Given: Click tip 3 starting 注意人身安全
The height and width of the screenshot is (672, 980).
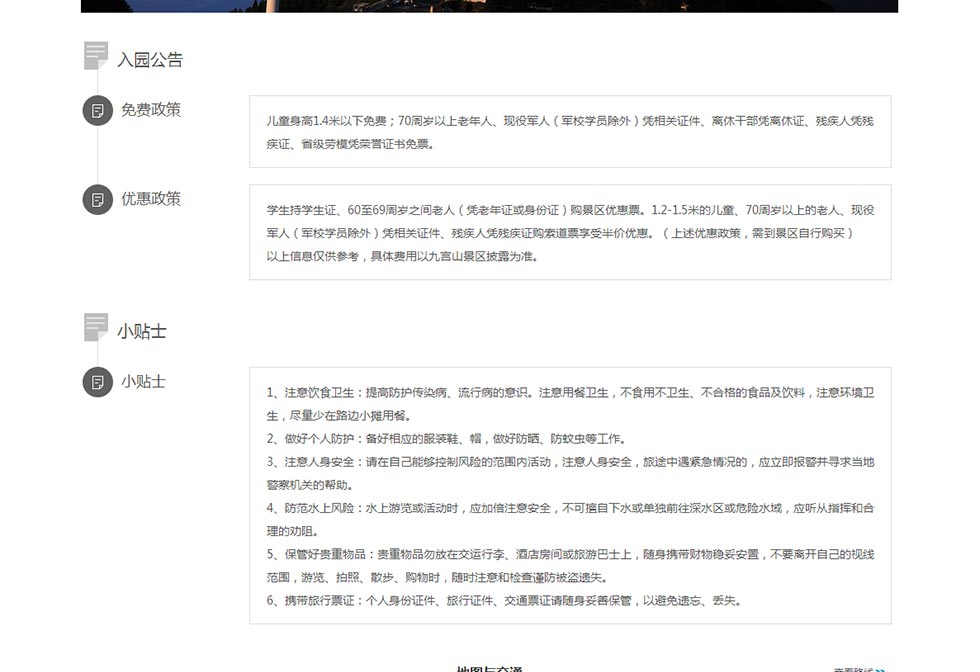Looking at the screenshot, I should (570, 462).
